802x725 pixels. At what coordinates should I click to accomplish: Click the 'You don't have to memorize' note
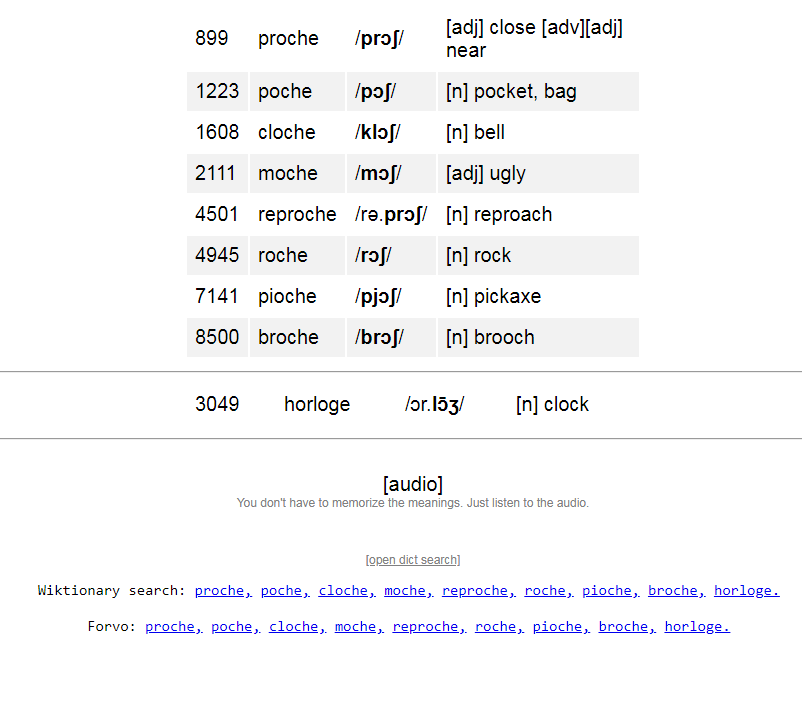(413, 503)
